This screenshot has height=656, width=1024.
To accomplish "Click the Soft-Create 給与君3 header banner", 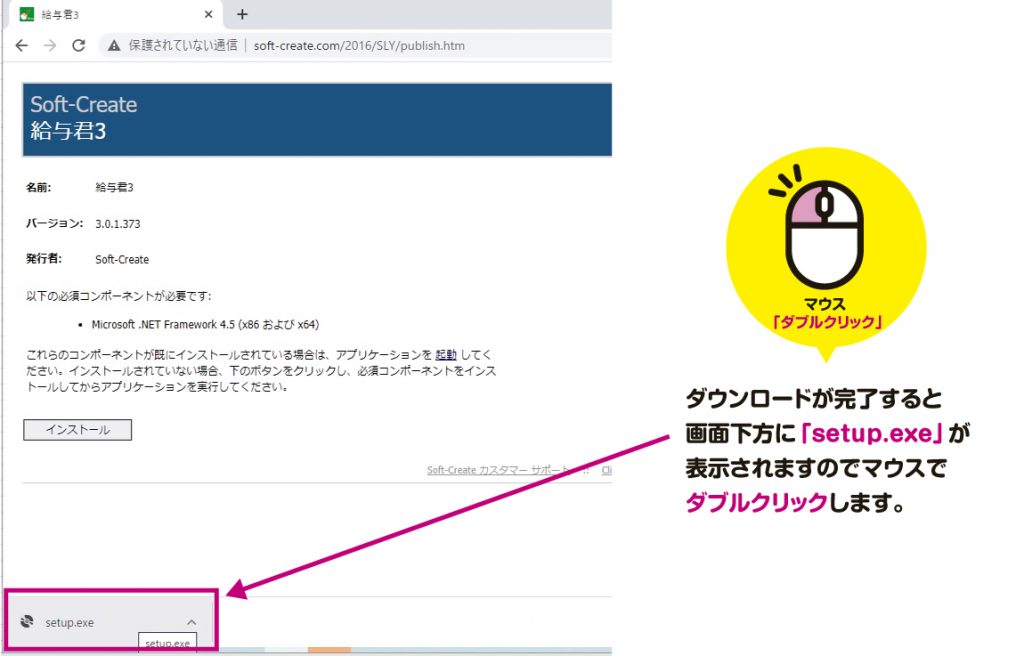I will click(317, 120).
